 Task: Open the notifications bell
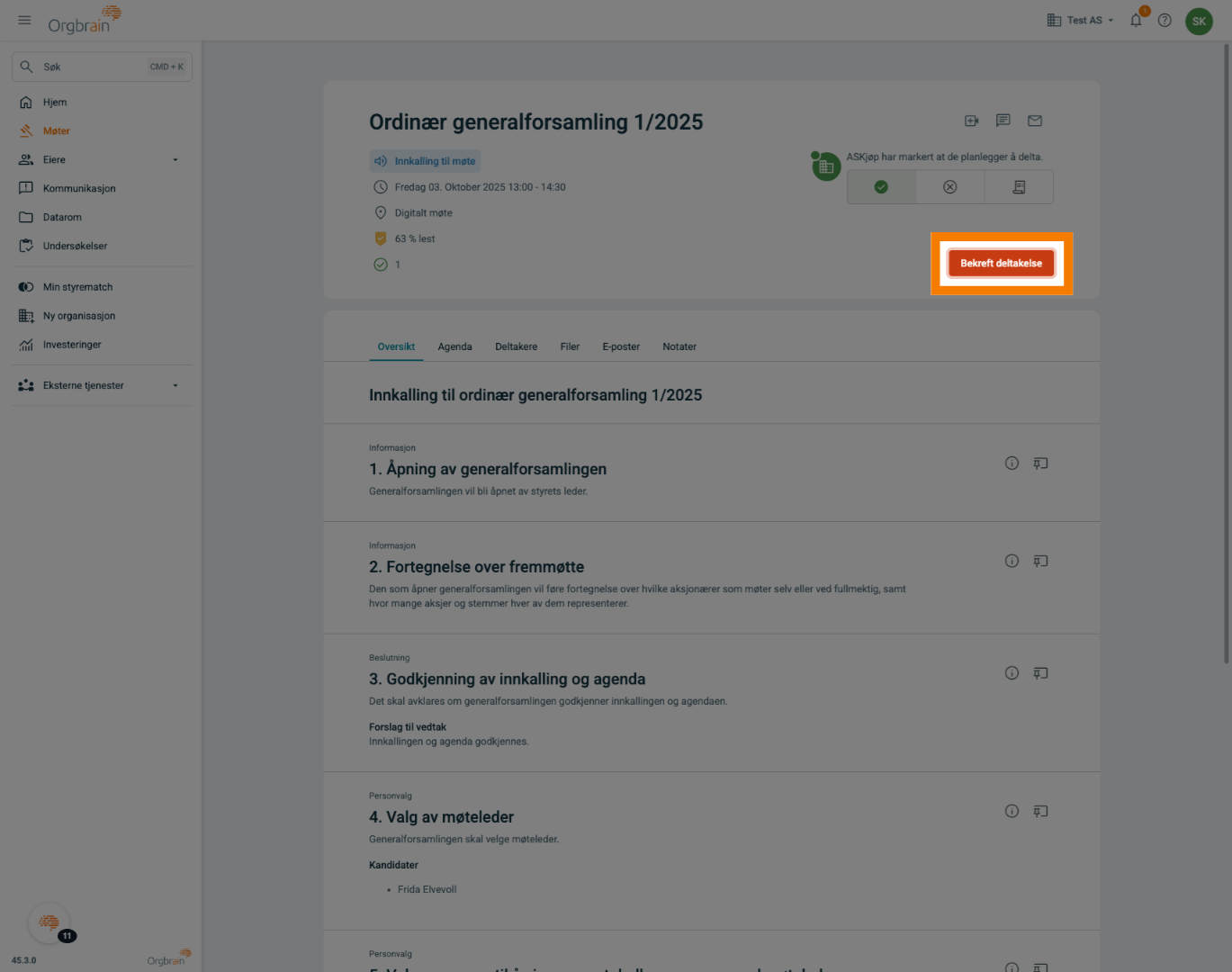(x=1136, y=20)
